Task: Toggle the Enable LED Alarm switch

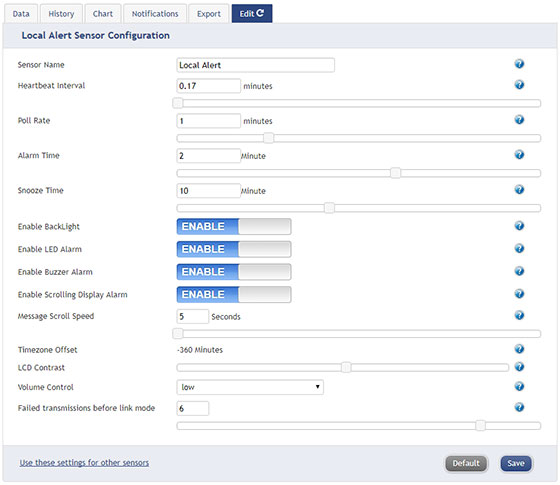Action: [x=234, y=249]
